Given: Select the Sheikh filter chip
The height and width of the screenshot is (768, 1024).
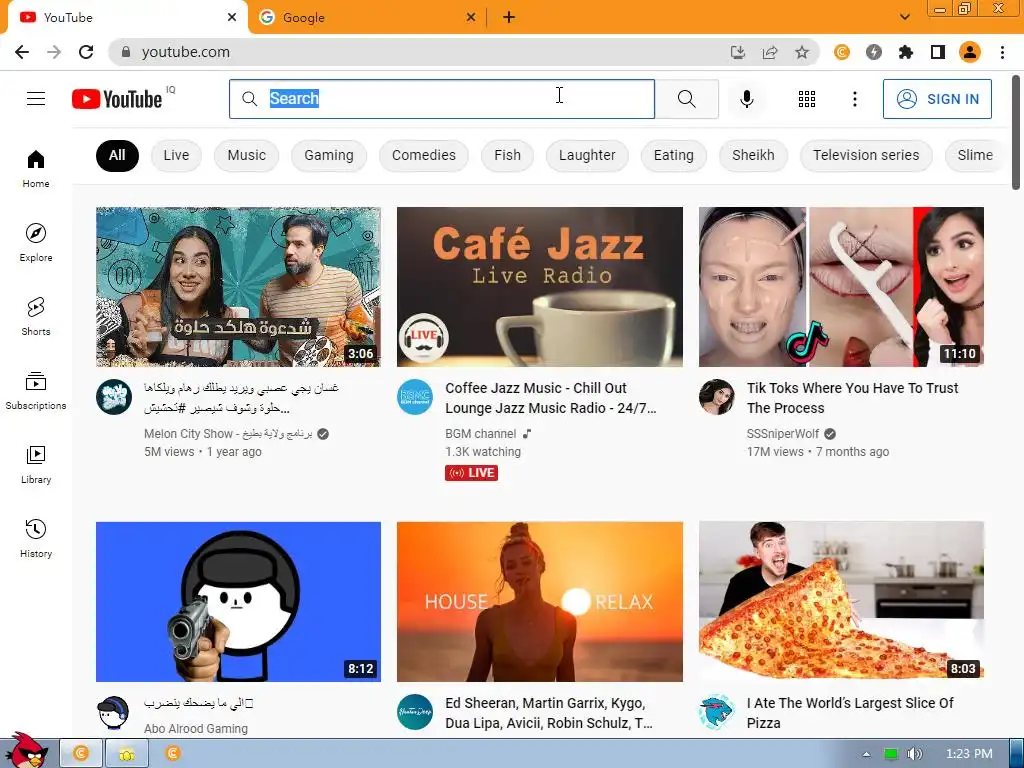Looking at the screenshot, I should (753, 155).
